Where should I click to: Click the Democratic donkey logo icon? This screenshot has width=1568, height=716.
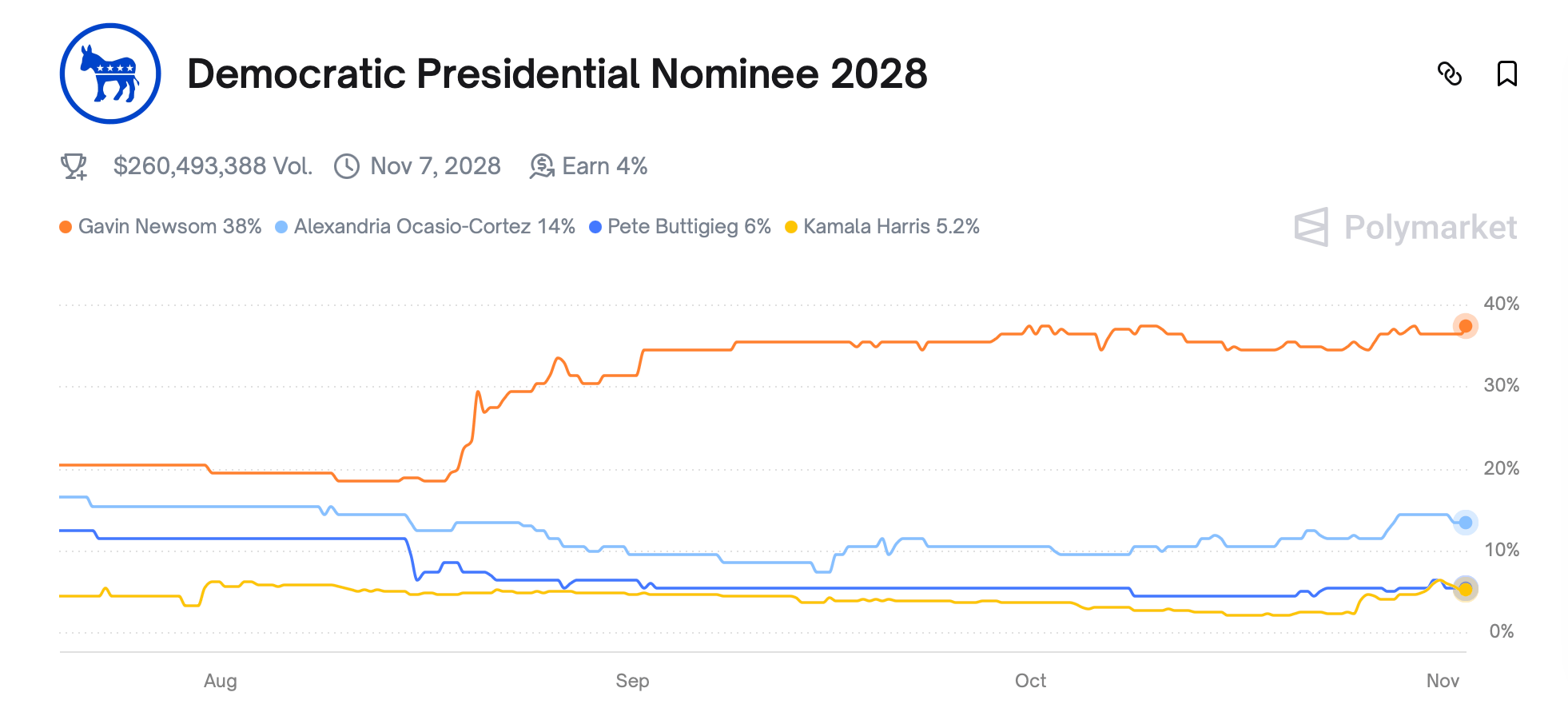tap(109, 74)
